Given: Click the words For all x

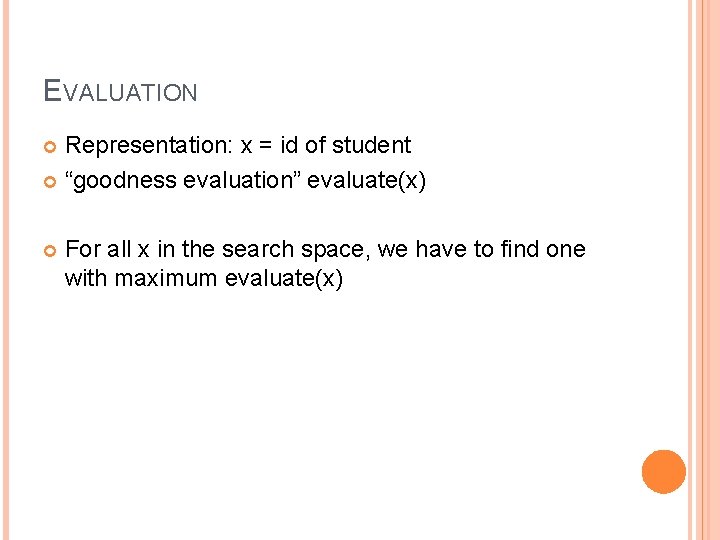Looking at the screenshot, I should (107, 249).
